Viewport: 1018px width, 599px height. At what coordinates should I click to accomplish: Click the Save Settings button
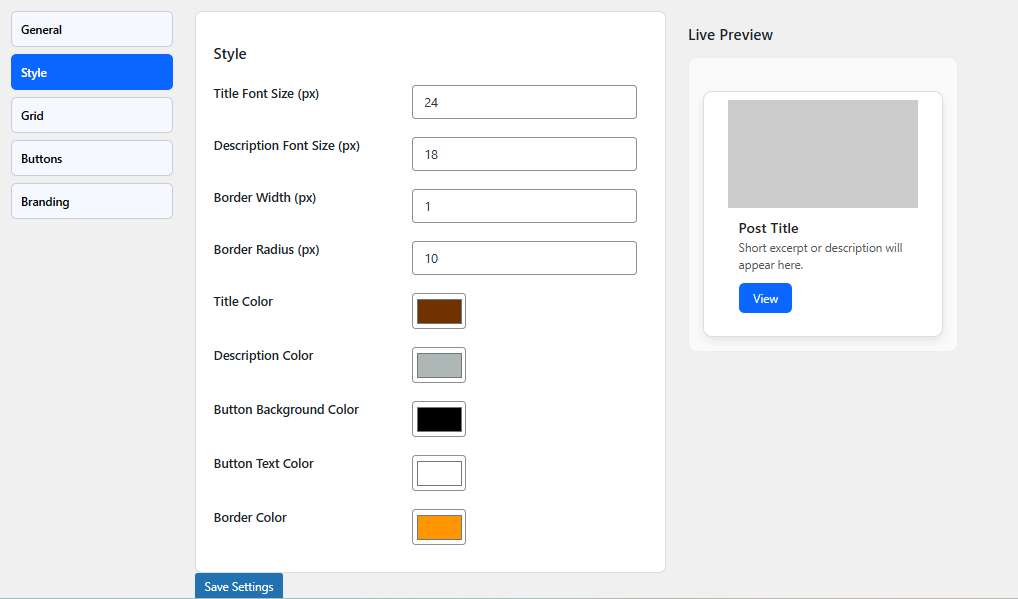[x=238, y=587]
